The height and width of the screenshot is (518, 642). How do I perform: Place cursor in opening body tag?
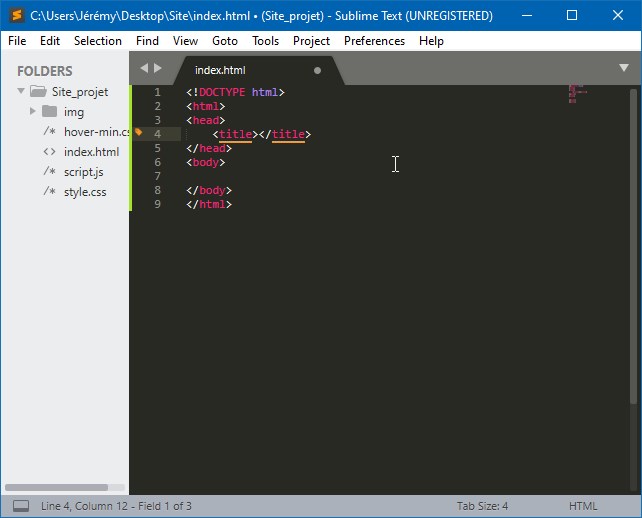(x=206, y=162)
